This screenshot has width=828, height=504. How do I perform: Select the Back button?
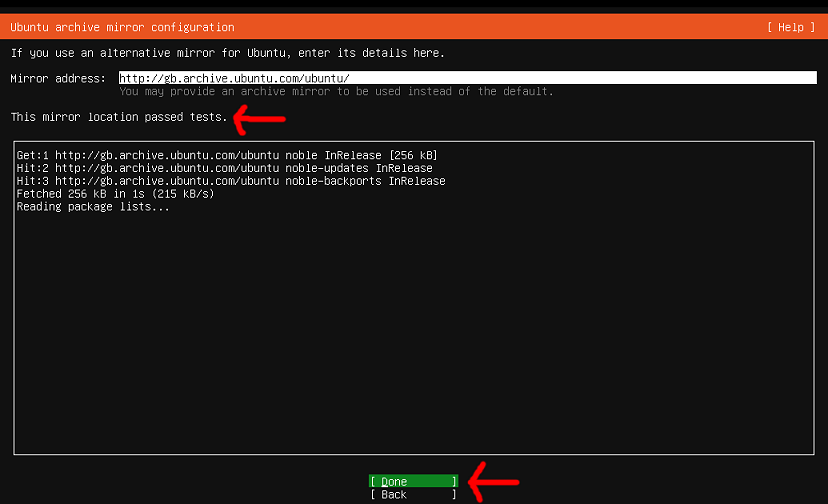click(413, 495)
